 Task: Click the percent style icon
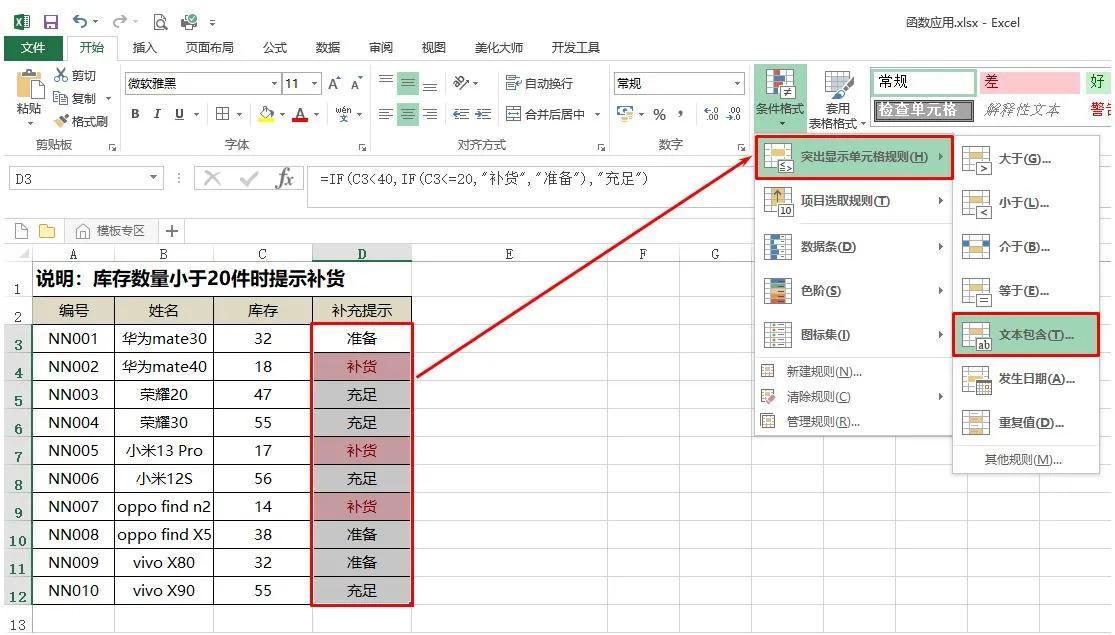click(x=659, y=114)
